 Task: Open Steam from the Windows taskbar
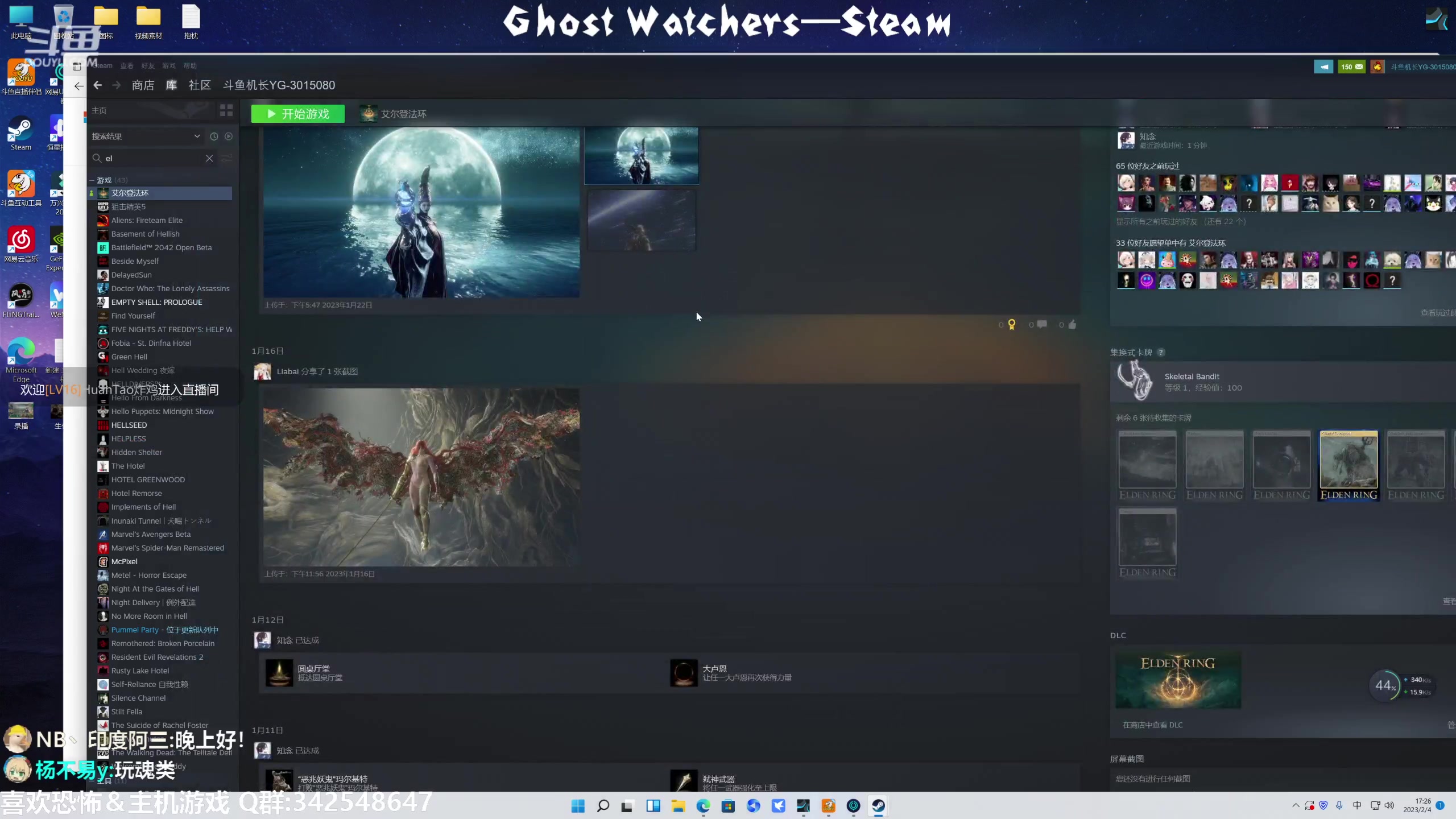tap(878, 806)
